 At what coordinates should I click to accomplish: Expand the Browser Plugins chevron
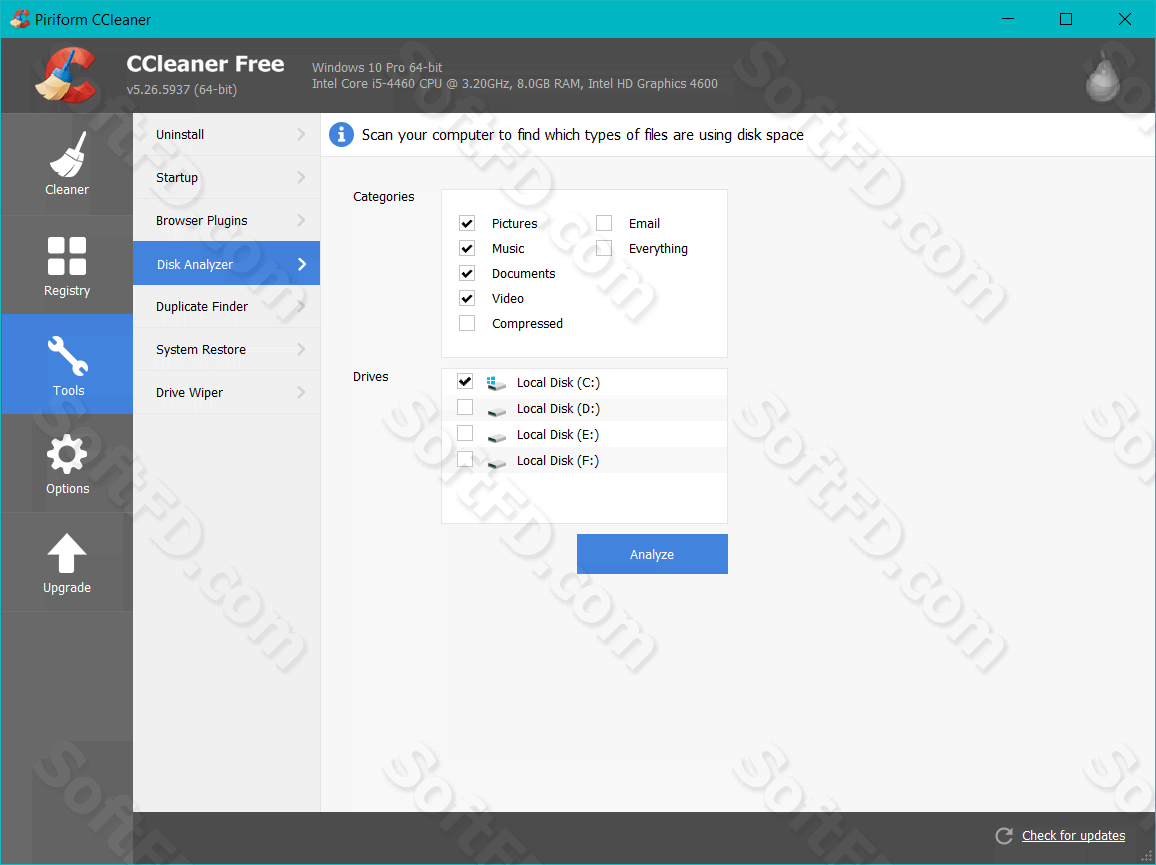coord(301,220)
